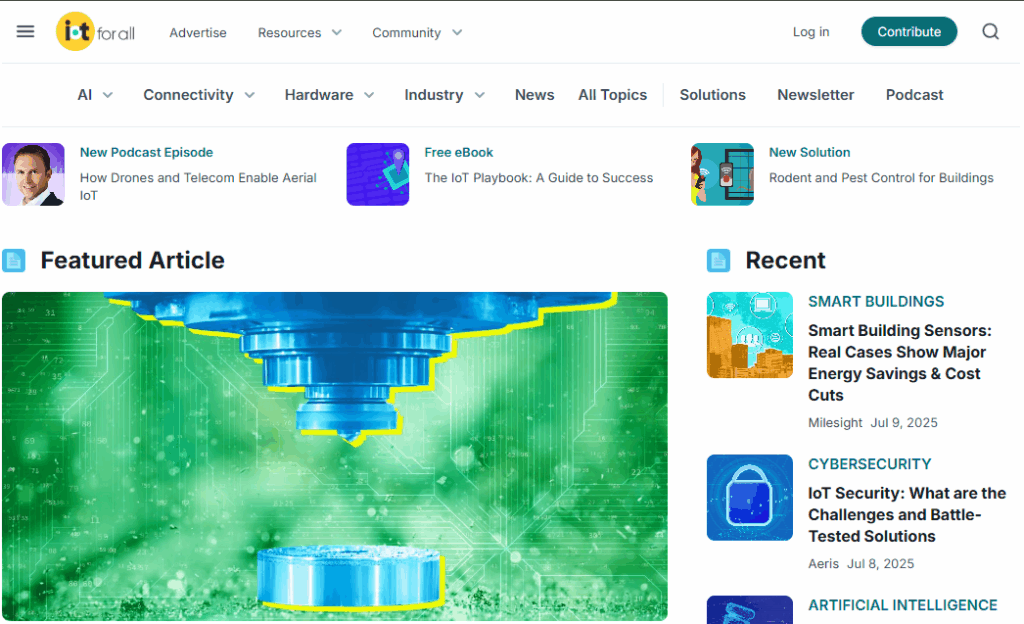Expand the Industry menu
The image size is (1024, 624).
coord(445,95)
